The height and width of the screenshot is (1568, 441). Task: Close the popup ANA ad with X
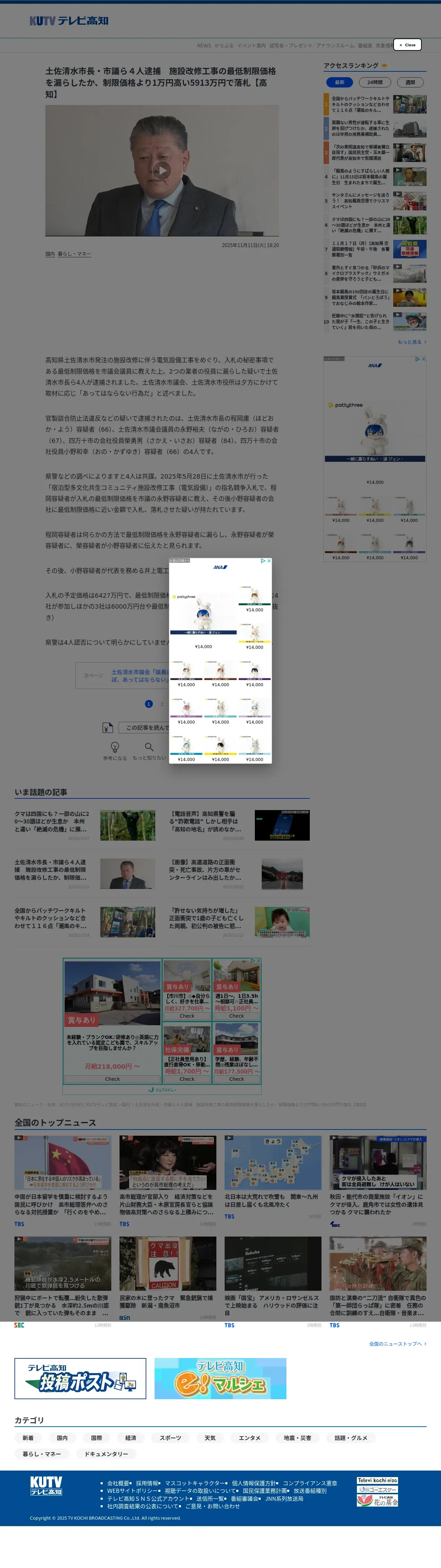(269, 561)
